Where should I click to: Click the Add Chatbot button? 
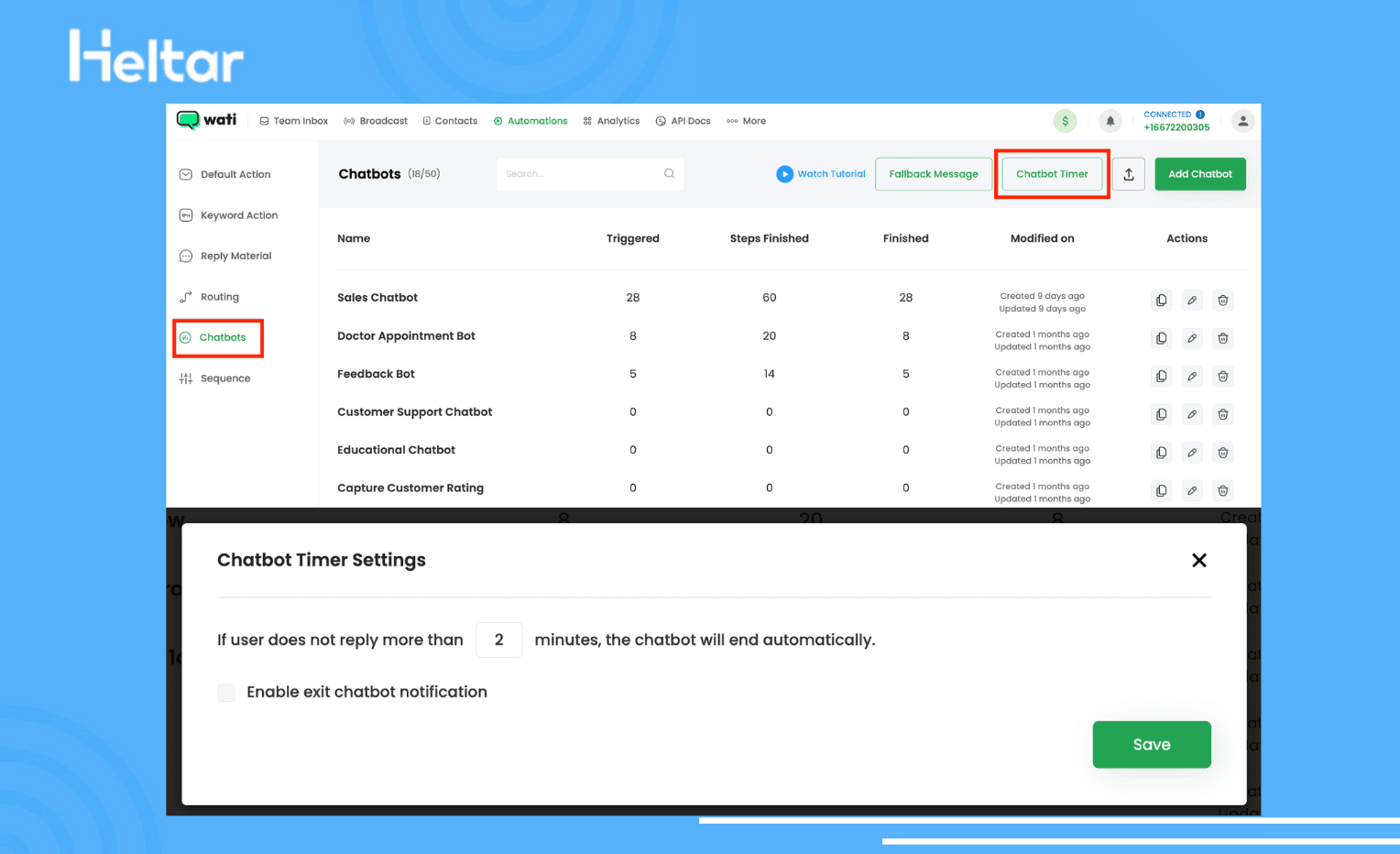pos(1199,174)
